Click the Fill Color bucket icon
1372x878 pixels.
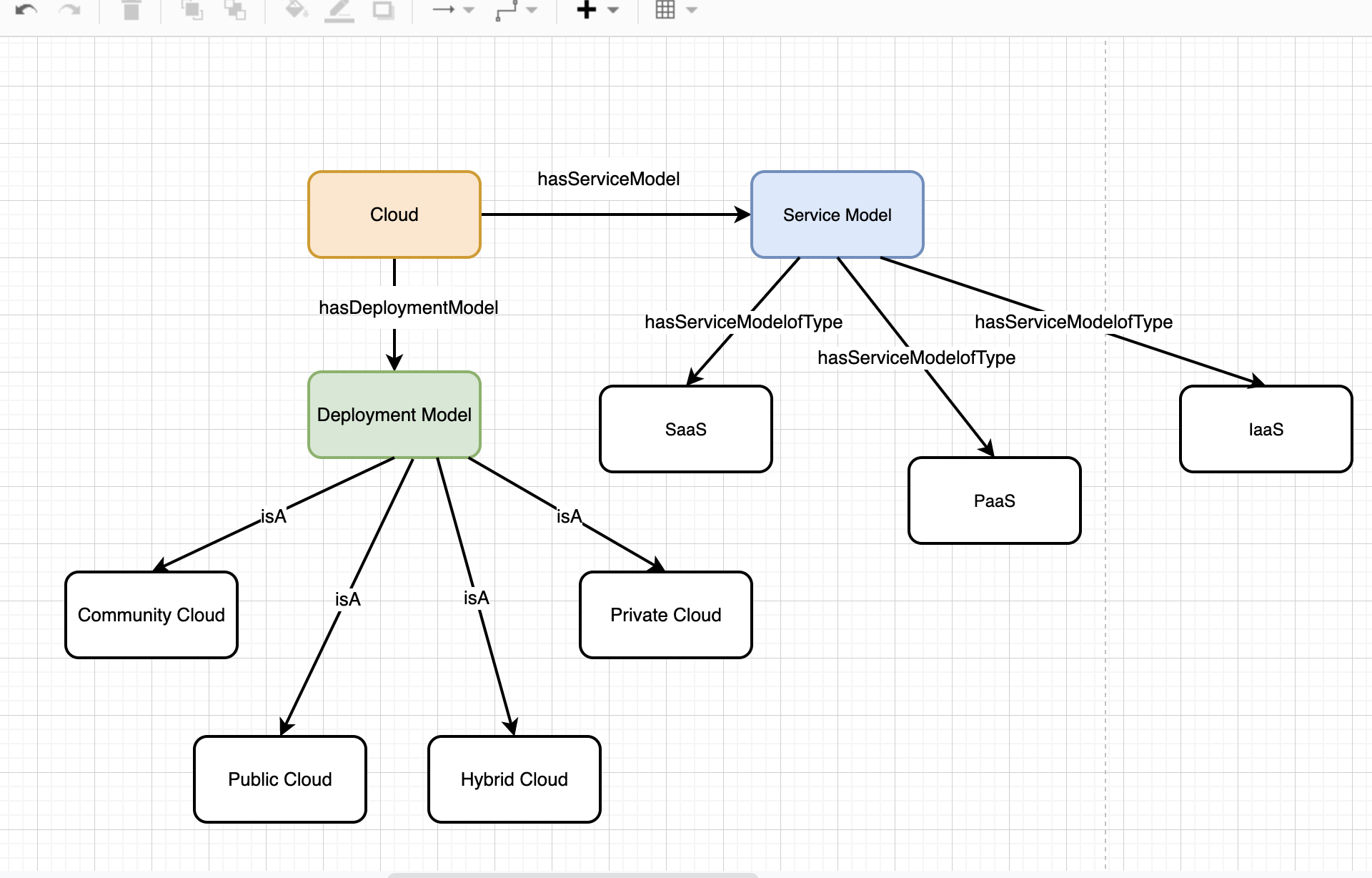pos(296,10)
